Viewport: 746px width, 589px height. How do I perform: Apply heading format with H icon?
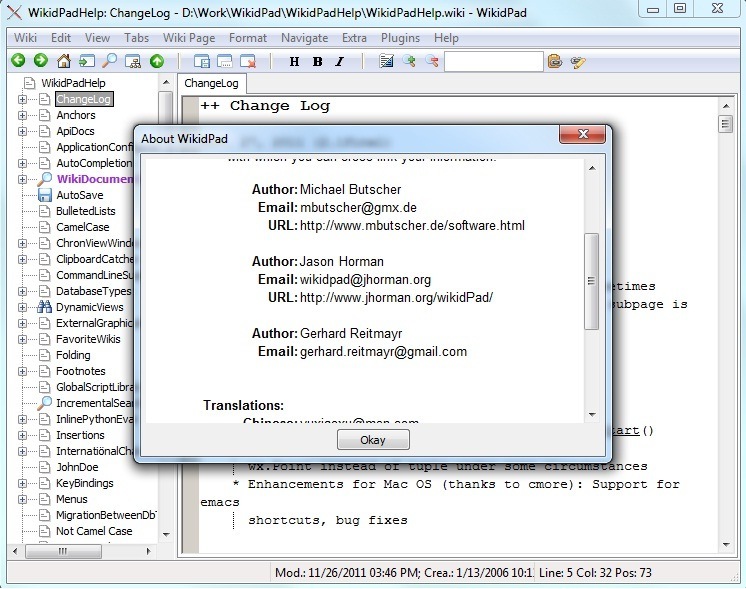(x=294, y=61)
